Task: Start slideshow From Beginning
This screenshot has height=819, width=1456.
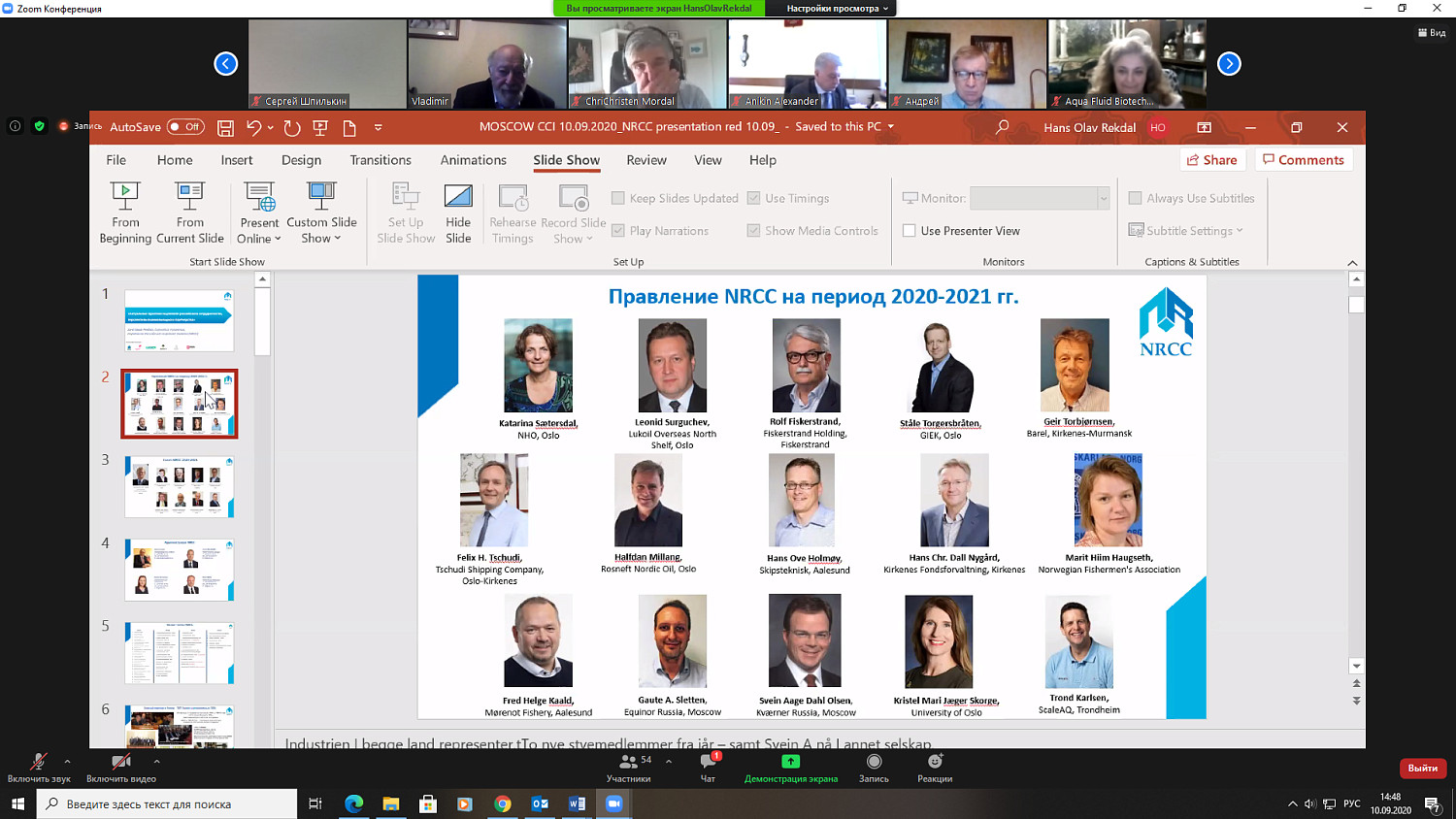Action: 125,213
